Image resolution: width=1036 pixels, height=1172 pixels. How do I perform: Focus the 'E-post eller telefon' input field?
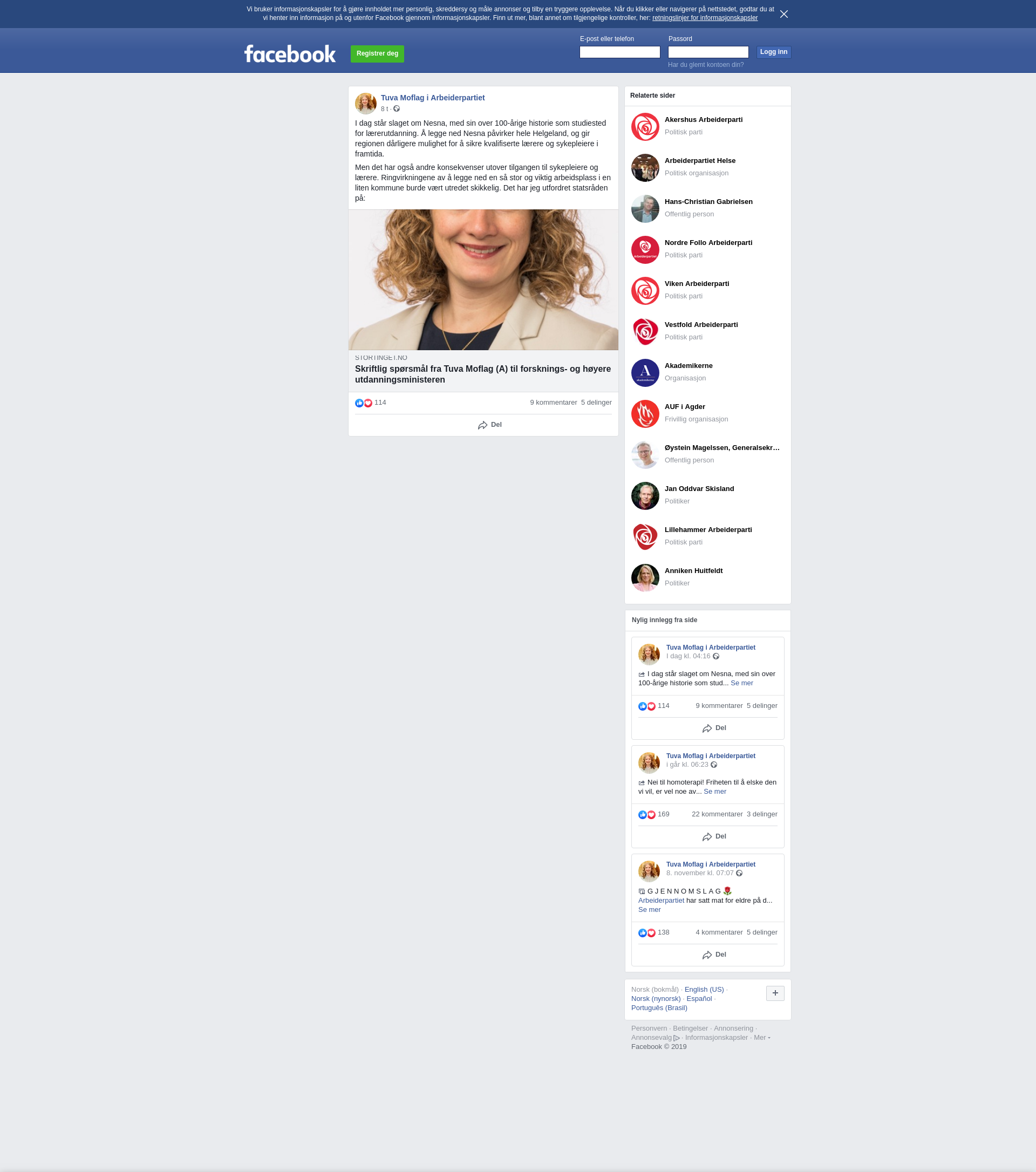coord(620,52)
